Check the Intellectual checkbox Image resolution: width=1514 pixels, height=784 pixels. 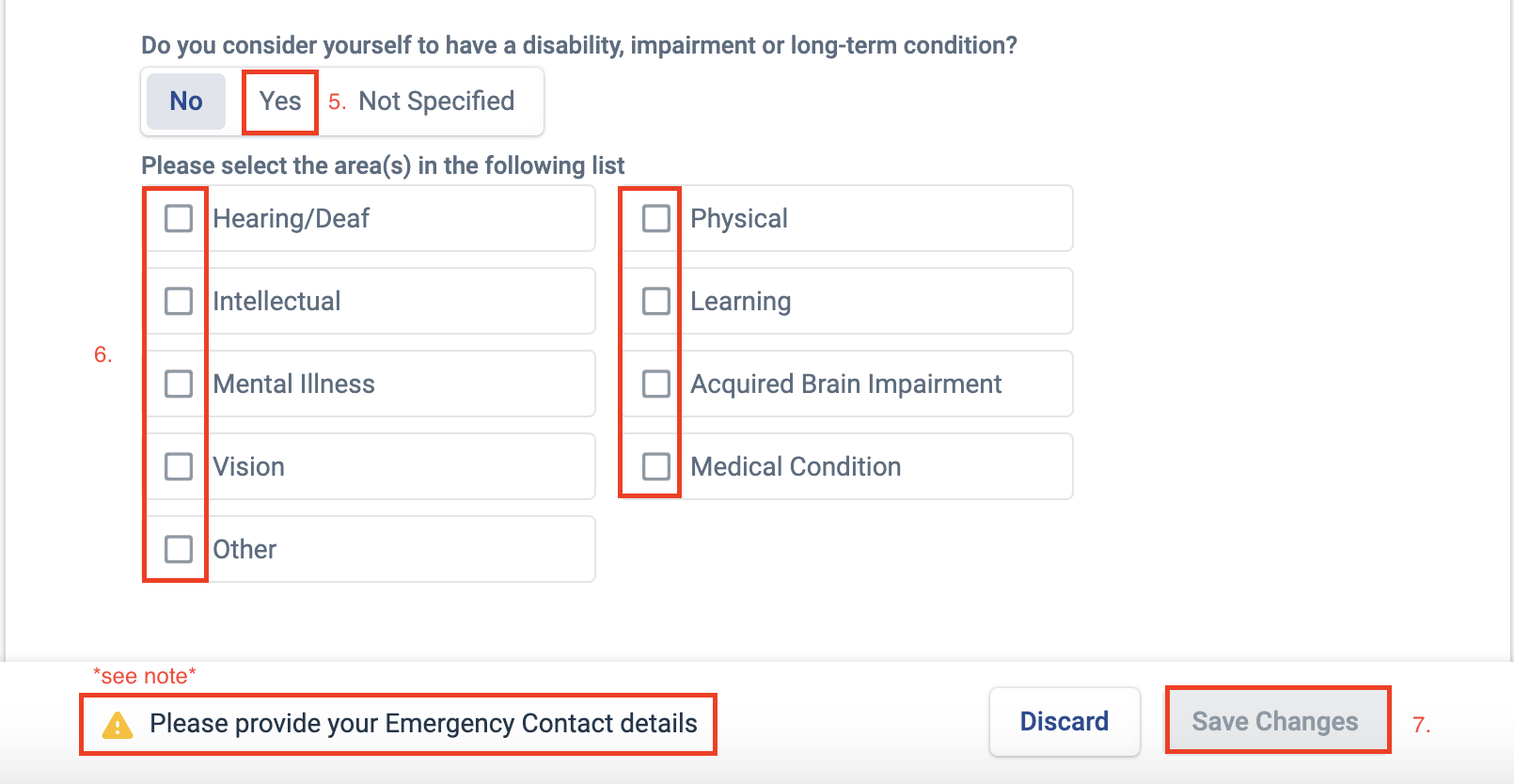179,302
